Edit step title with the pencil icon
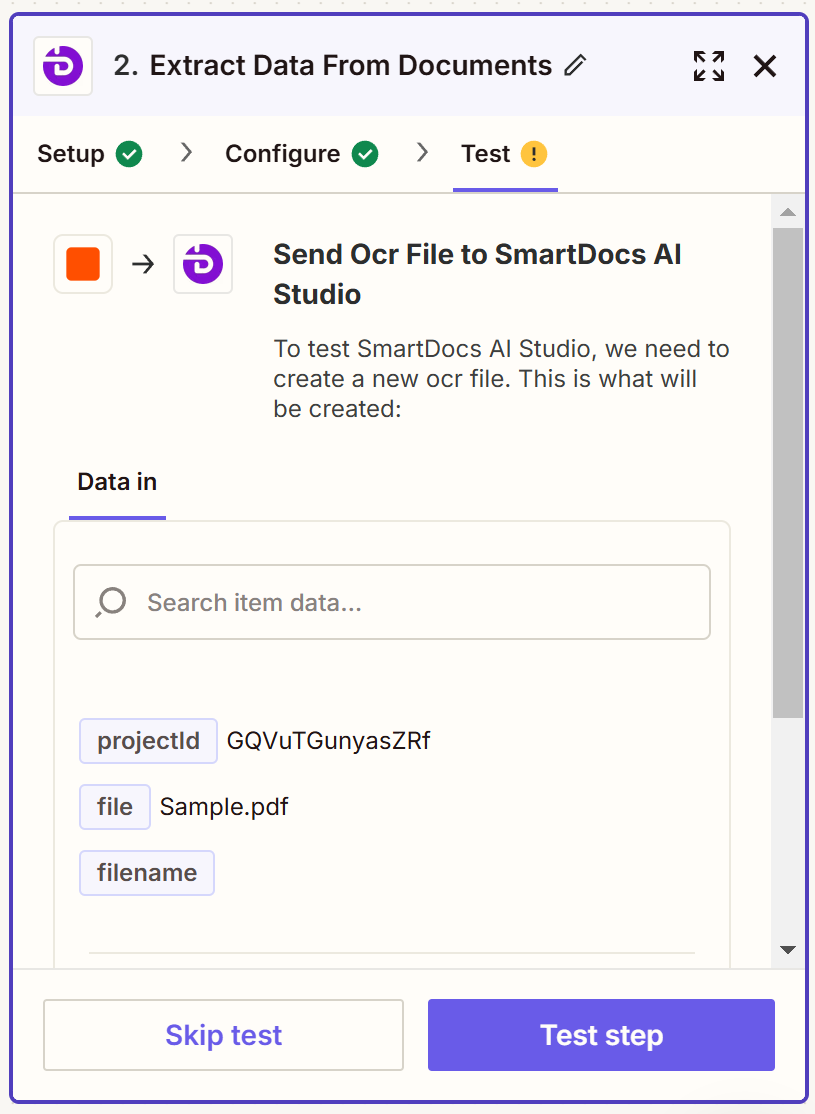Viewport: 815px width, 1114px height. (575, 65)
